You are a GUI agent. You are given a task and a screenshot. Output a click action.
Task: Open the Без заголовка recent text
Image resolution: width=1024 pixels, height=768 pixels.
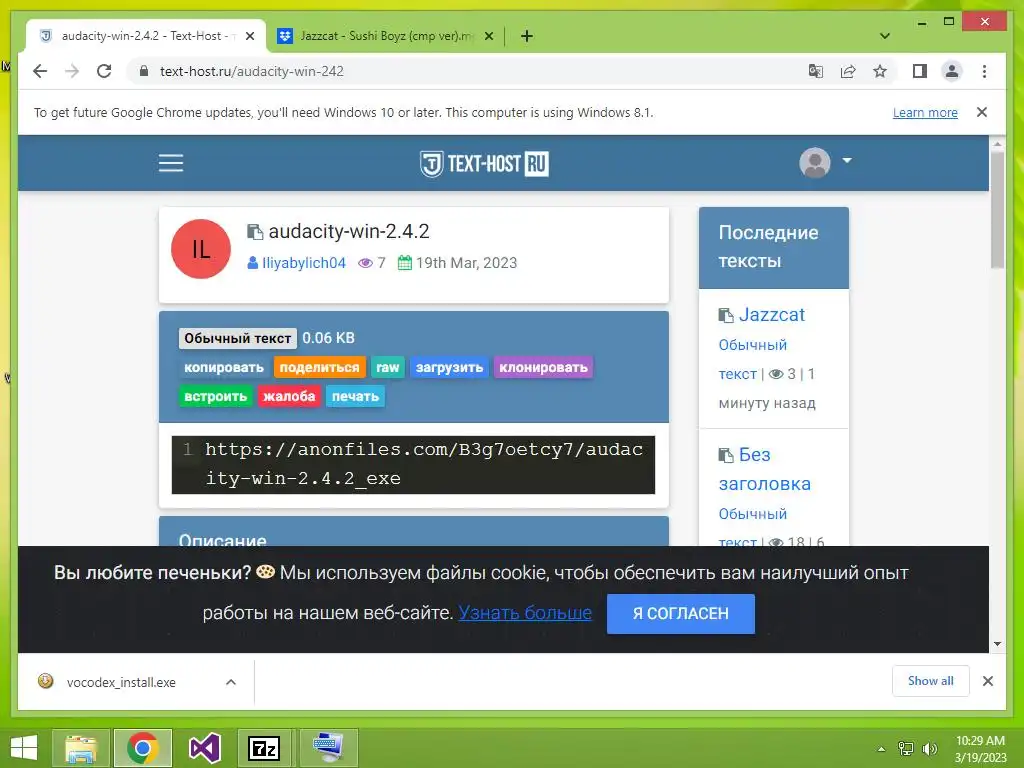pos(765,469)
